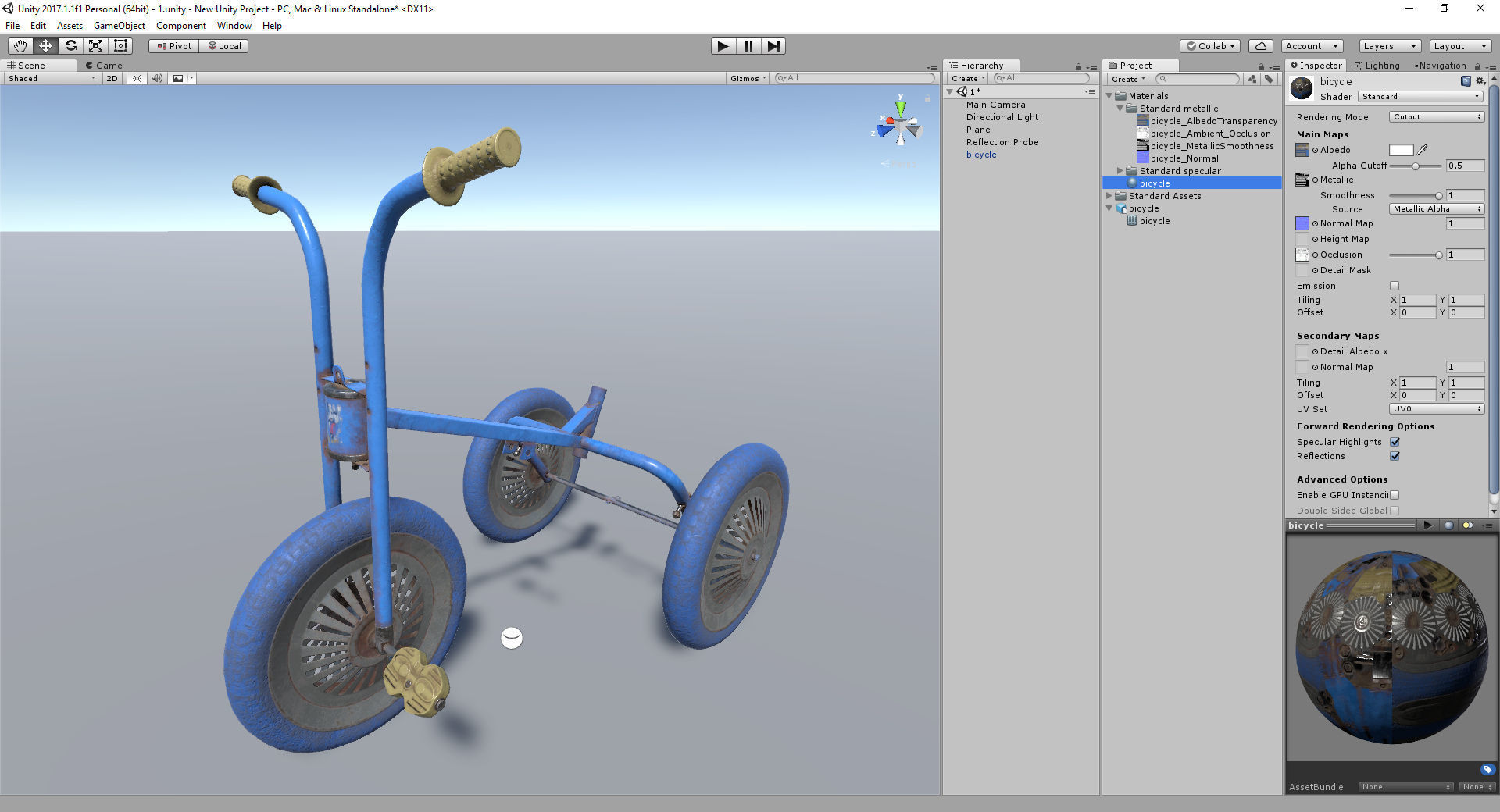Select the Move tool
The height and width of the screenshot is (812, 1500).
[x=45, y=46]
